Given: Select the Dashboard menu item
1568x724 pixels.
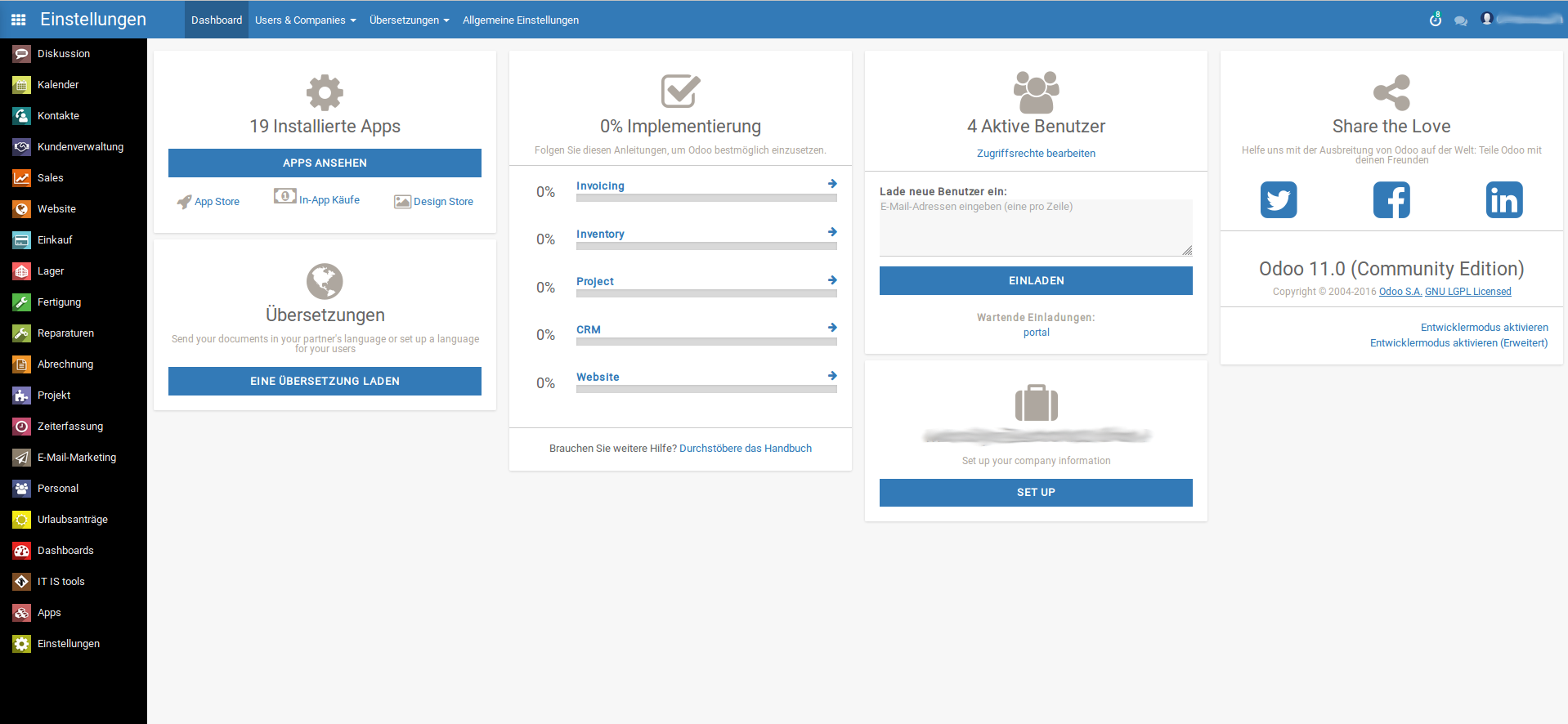Looking at the screenshot, I should [x=217, y=20].
